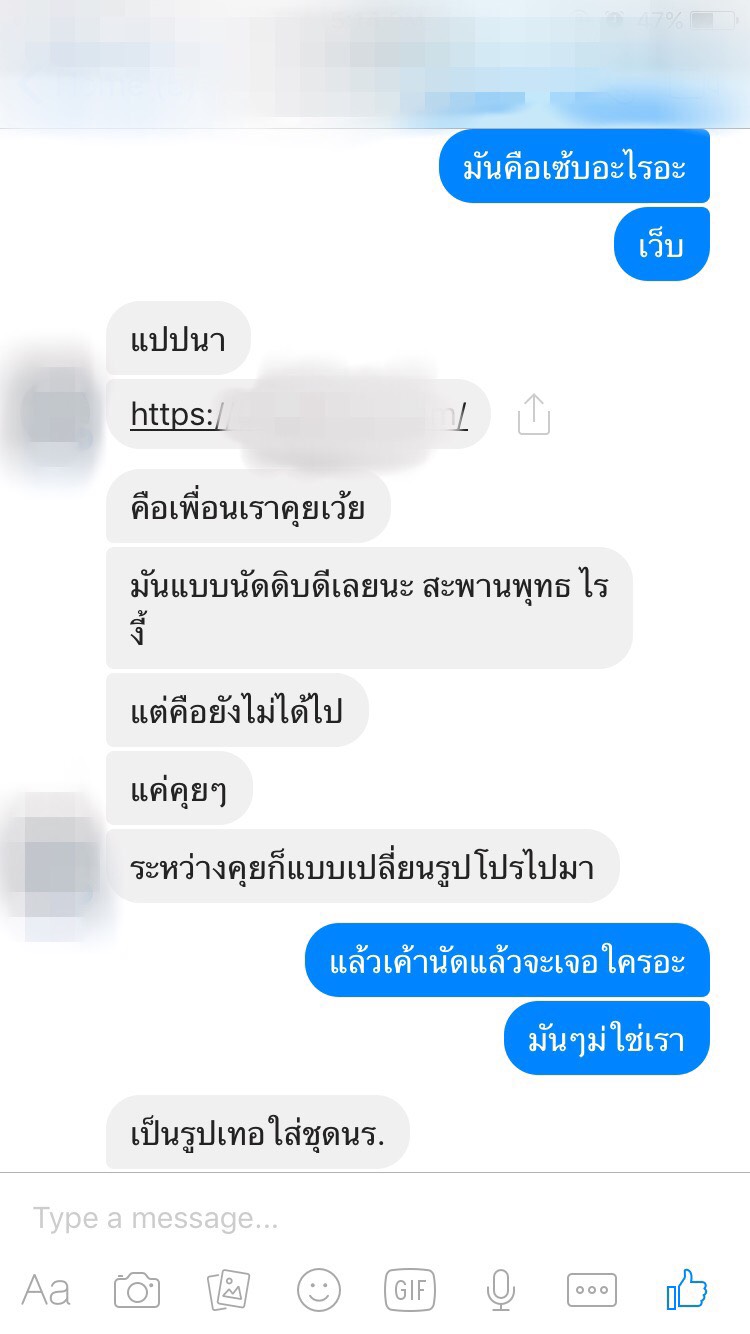Screen dimensions: 750x1334
Task: Select the blue message bubble 'เว็บ'
Action: [661, 244]
